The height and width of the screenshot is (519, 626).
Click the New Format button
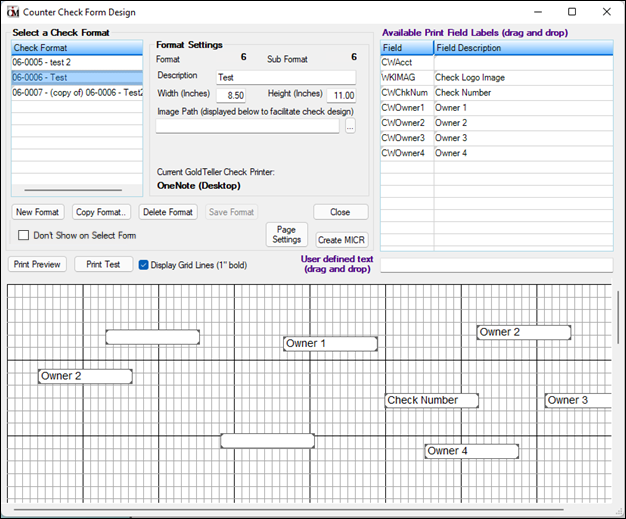[37, 212]
